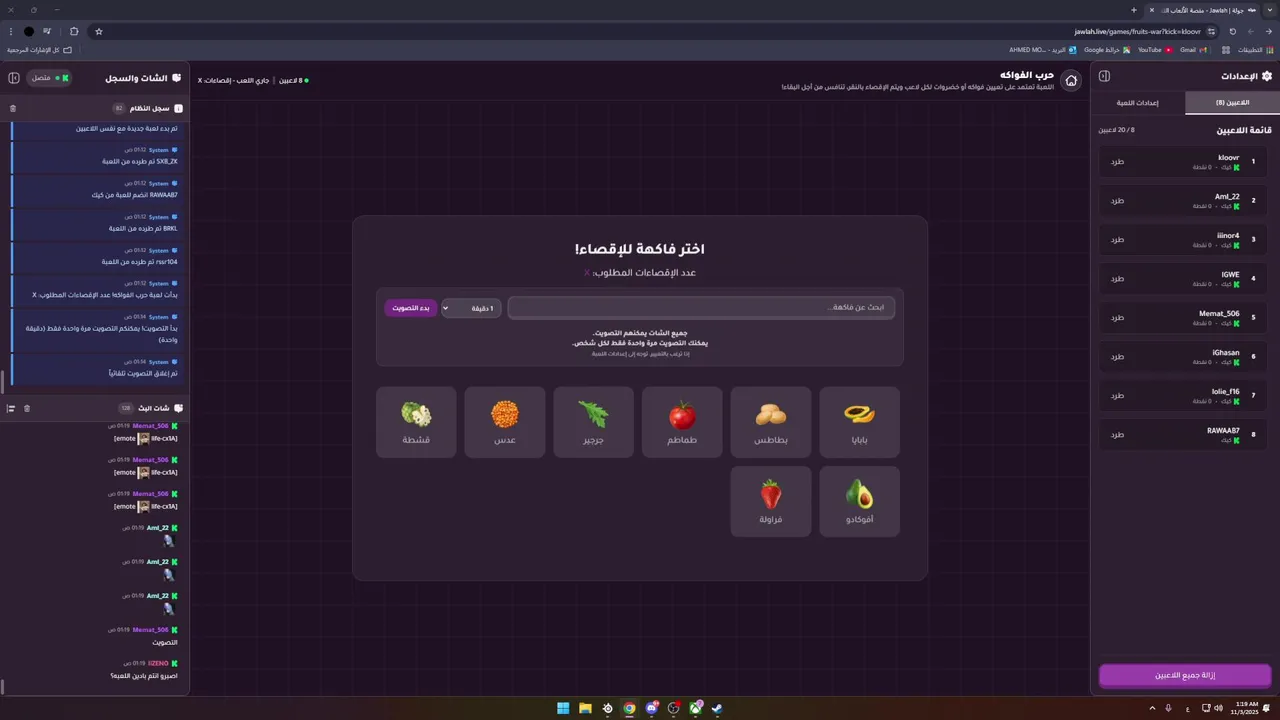This screenshot has height=720, width=1280.
Task: Open the taskbar clock and date
Action: pyautogui.click(x=1246, y=708)
